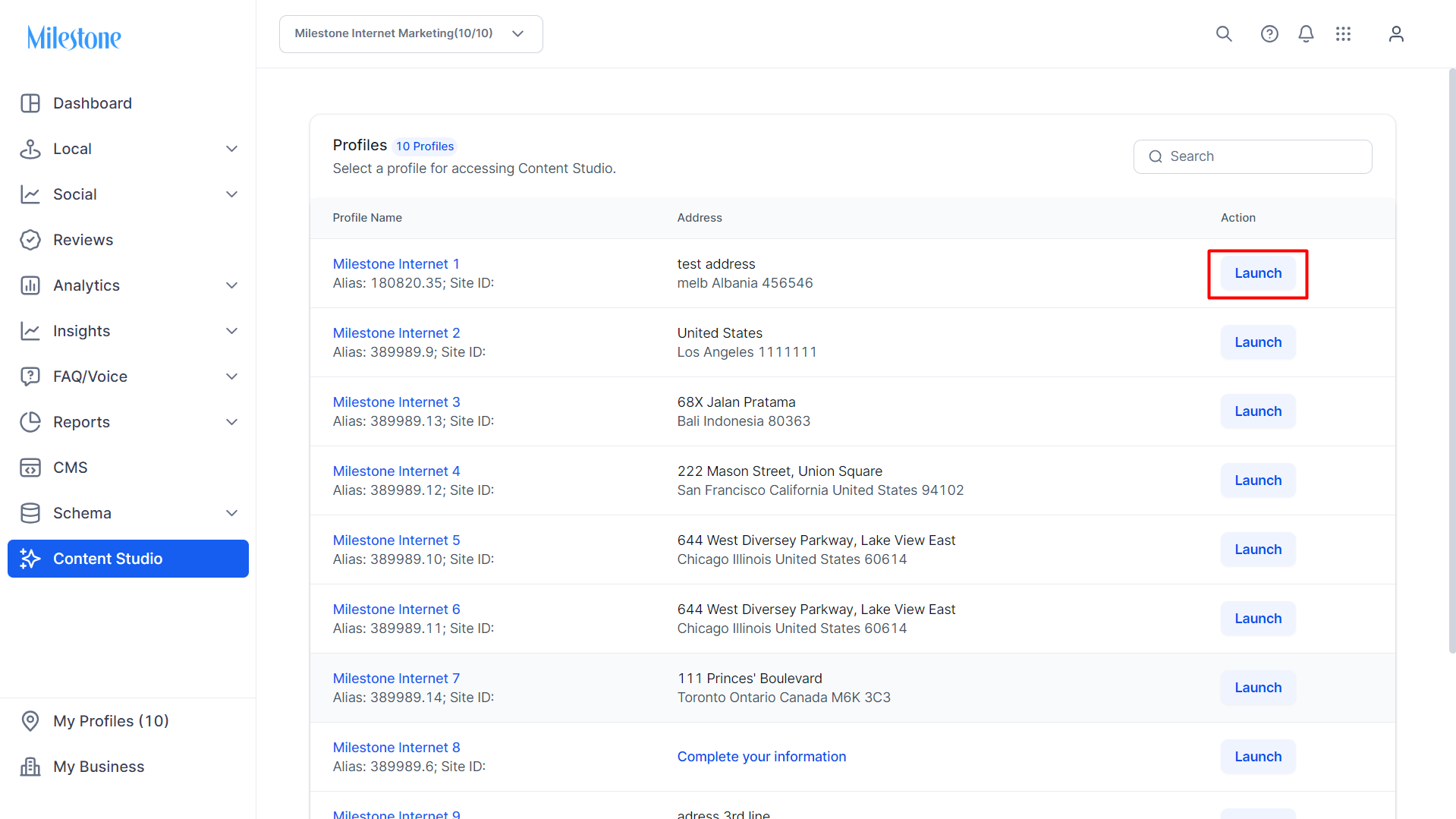Select 'San Francisco California United States 94102' text

point(820,490)
